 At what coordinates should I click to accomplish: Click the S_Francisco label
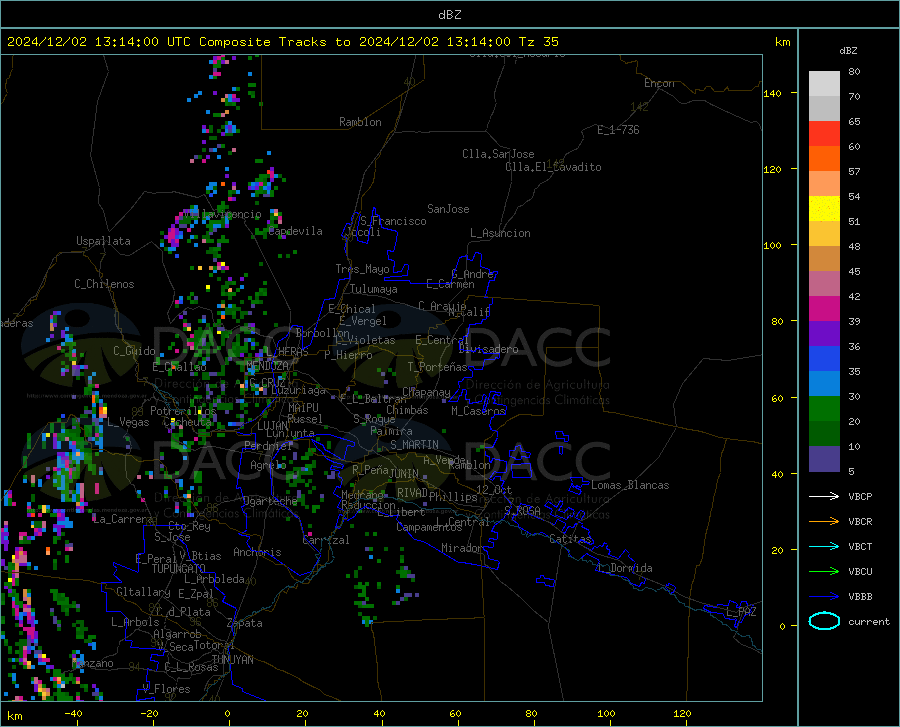point(393,221)
